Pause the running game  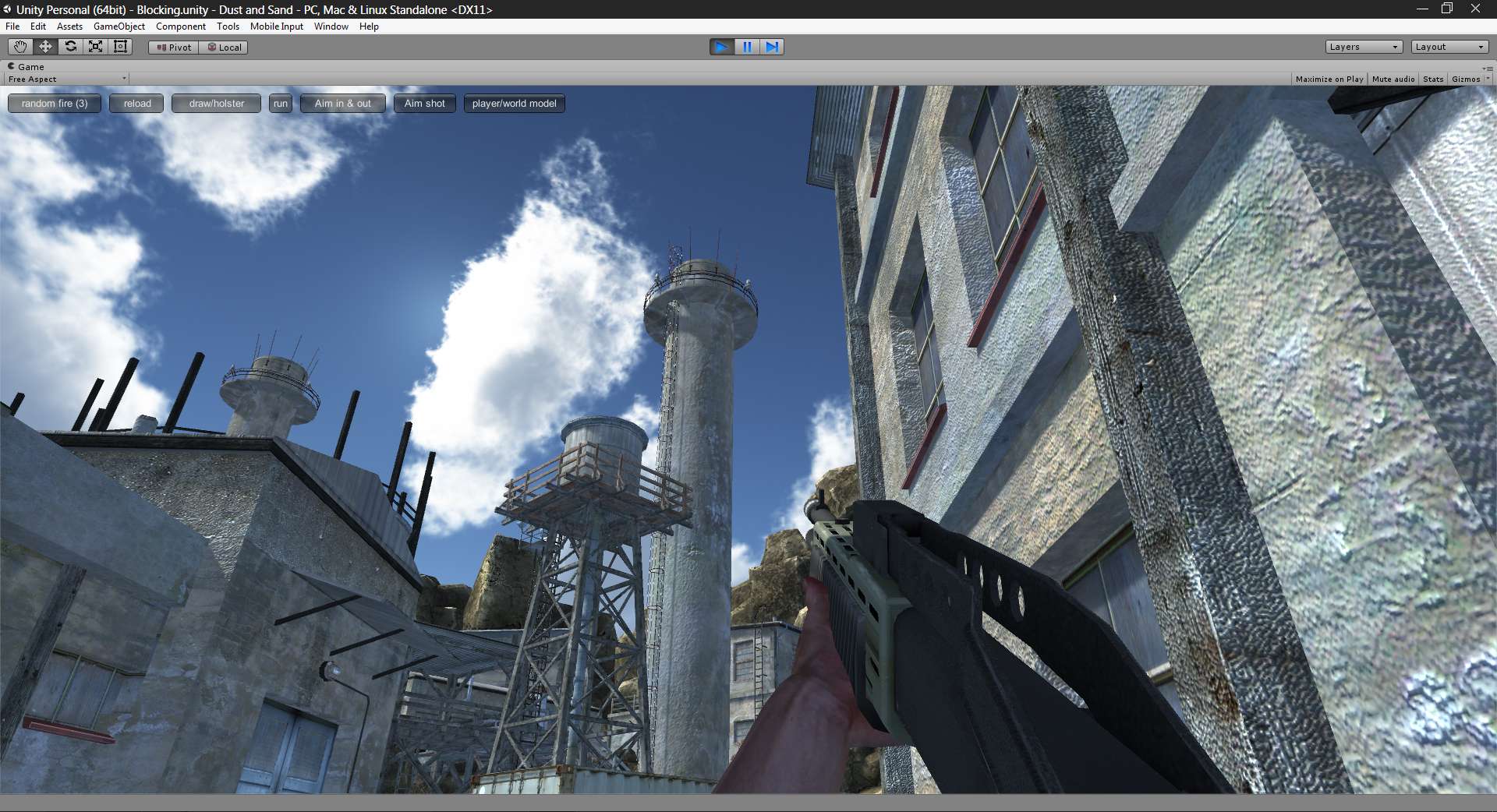click(x=747, y=47)
